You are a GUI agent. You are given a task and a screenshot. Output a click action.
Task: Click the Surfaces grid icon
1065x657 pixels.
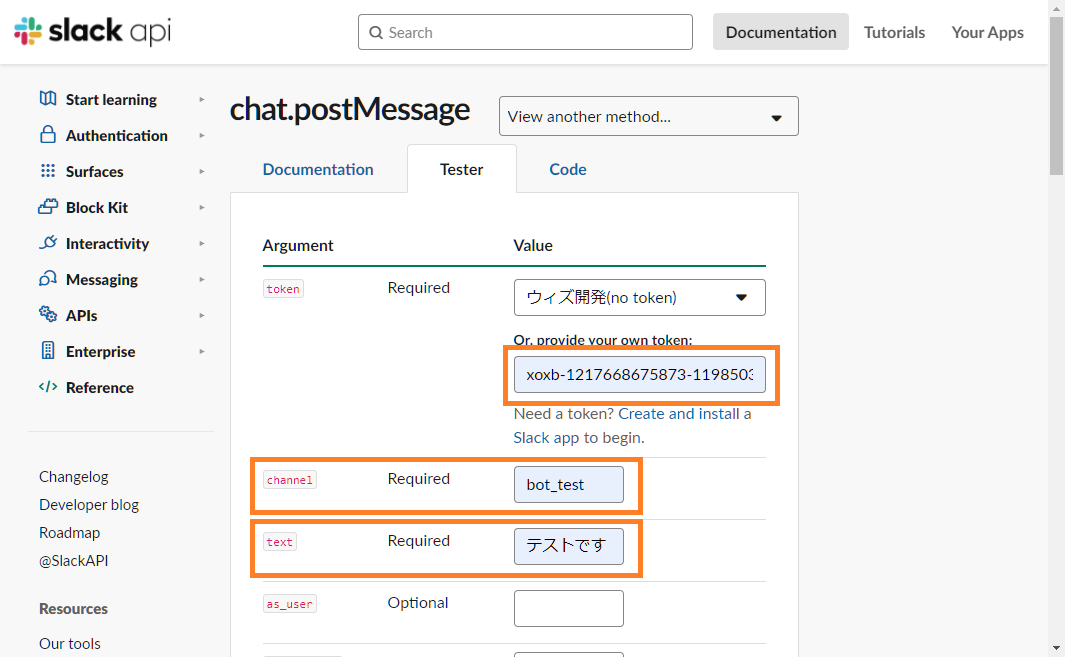[47, 171]
